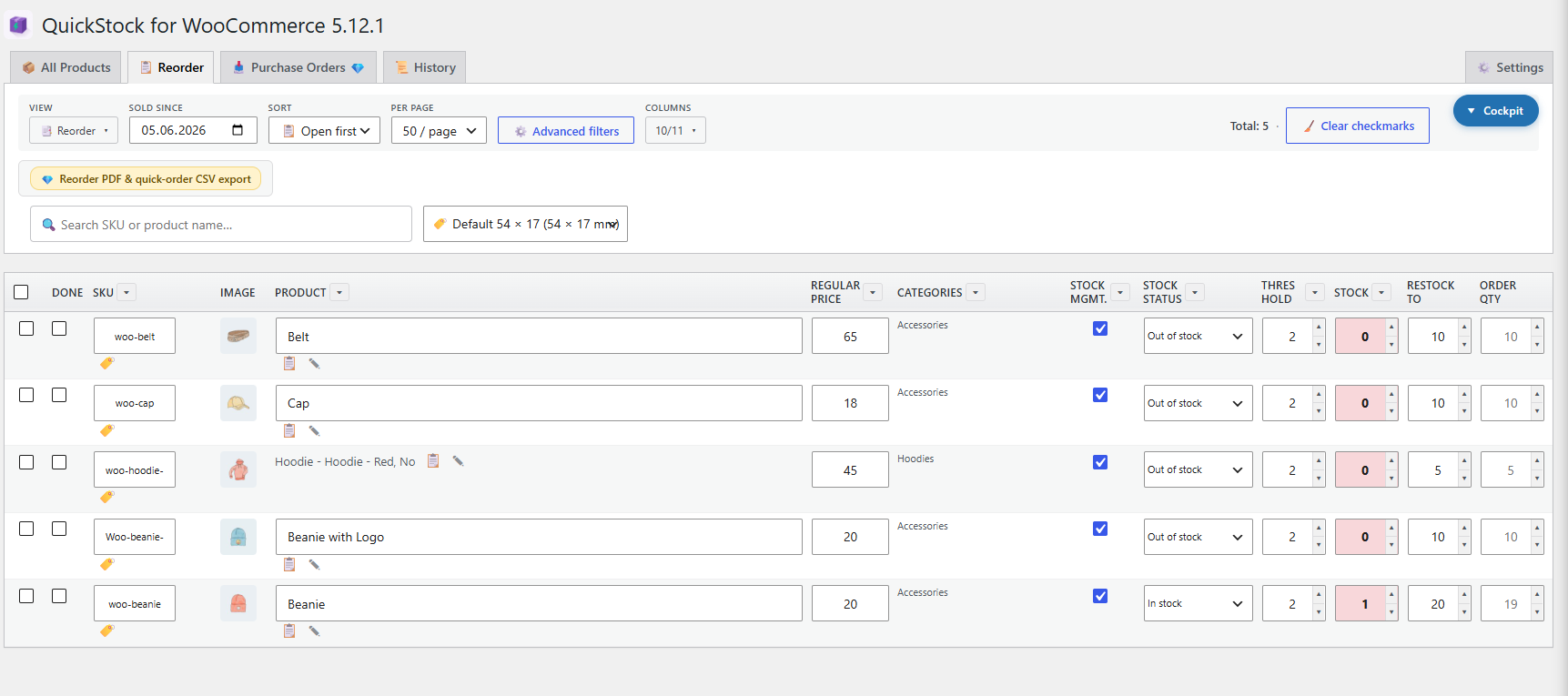This screenshot has height=696, width=1568.
Task: Click the magnifier icon in the search box
Action: pos(49,225)
